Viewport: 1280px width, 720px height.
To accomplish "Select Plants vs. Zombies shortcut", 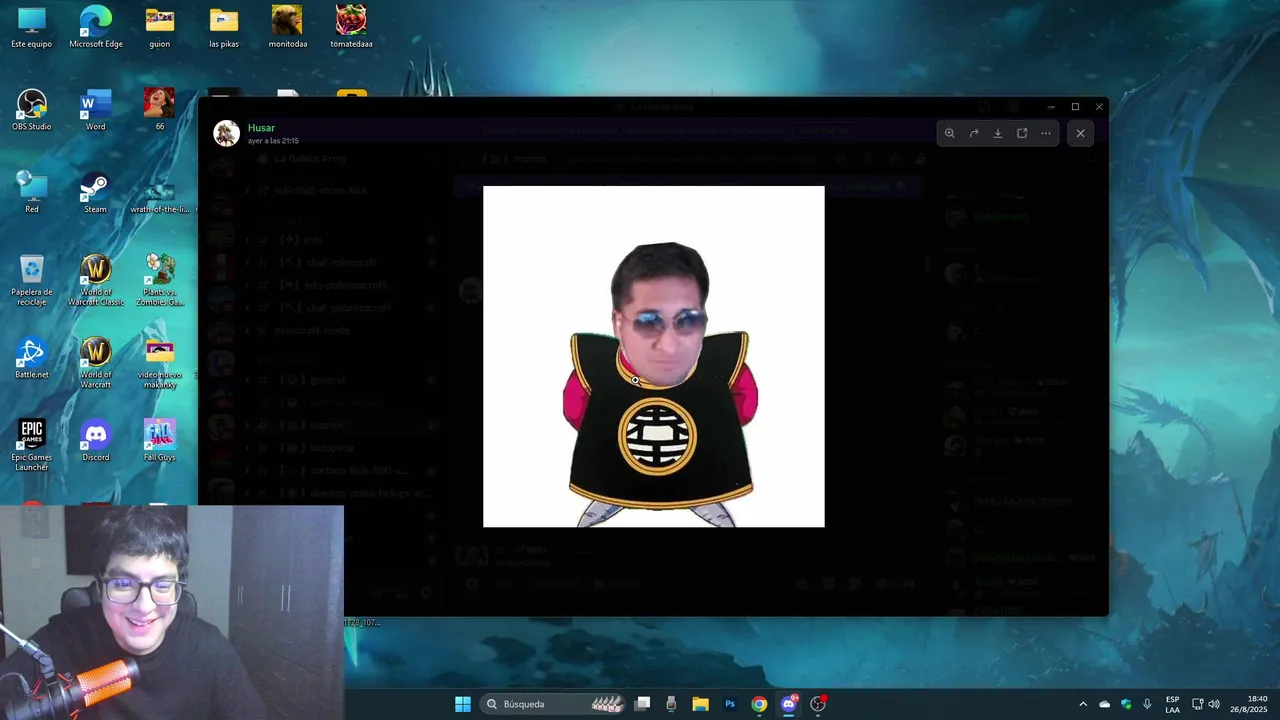I will (x=159, y=281).
